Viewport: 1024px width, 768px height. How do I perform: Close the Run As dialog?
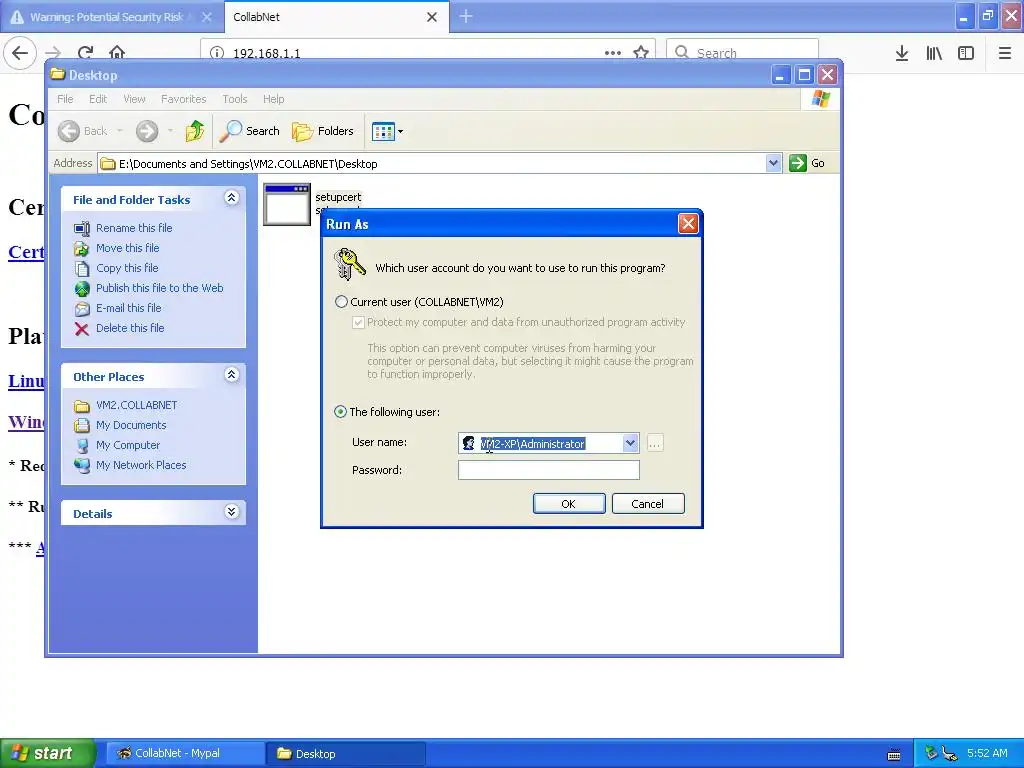pos(688,224)
